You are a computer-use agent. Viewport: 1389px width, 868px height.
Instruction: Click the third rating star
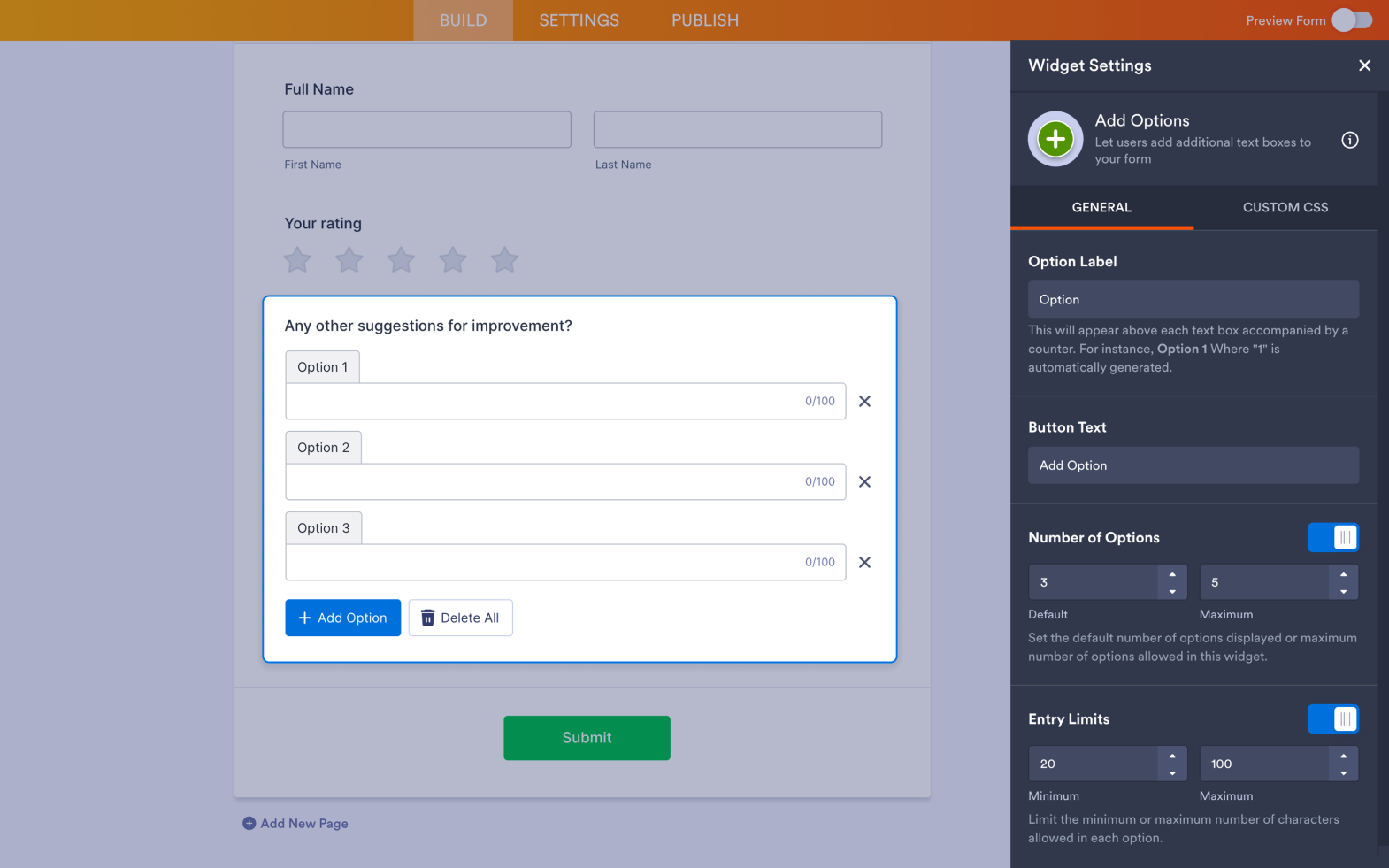pos(401,260)
